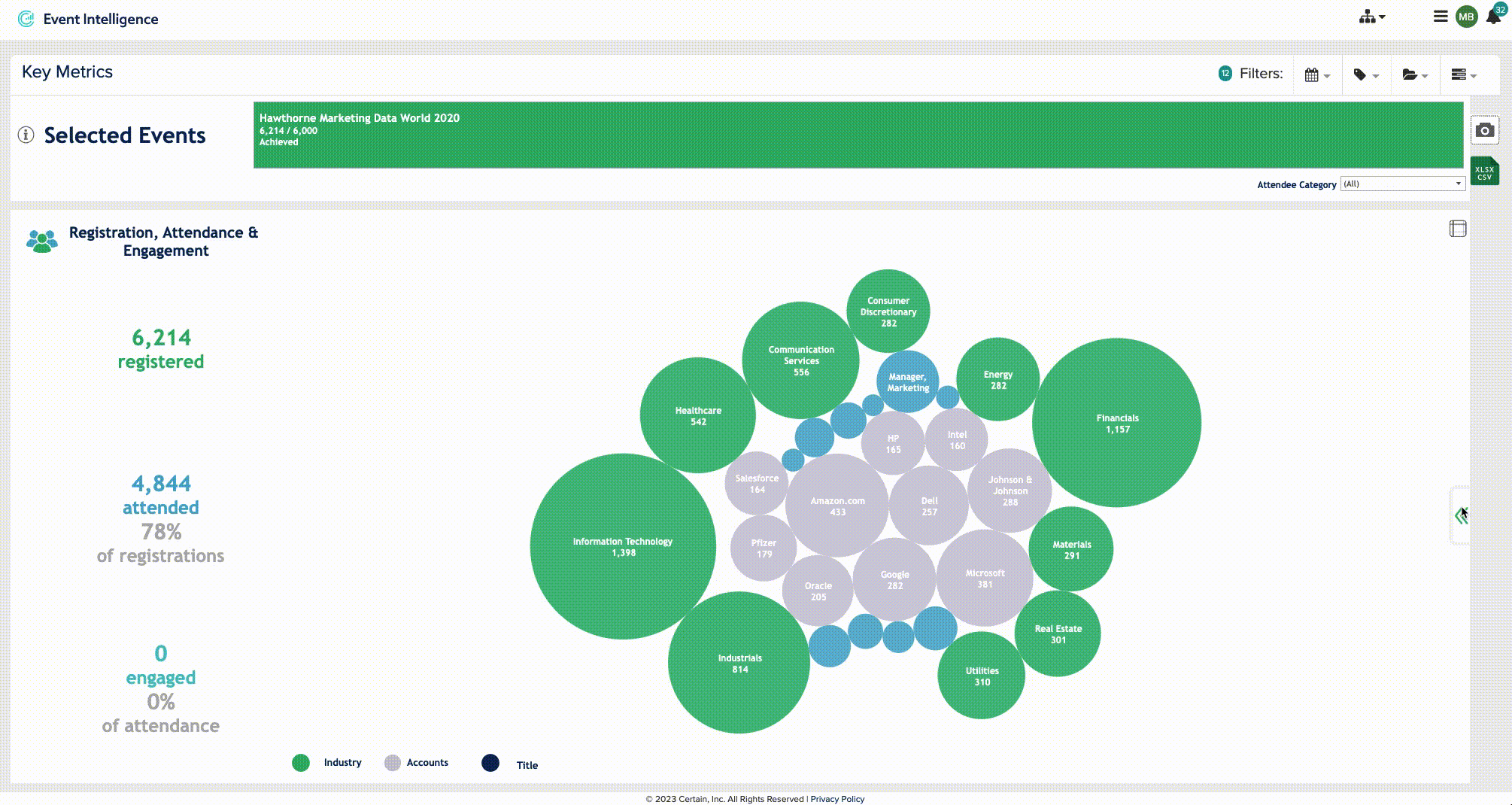The image size is (1512, 805).
Task: Click the 6,214 registered metric
Action: pyautogui.click(x=161, y=349)
